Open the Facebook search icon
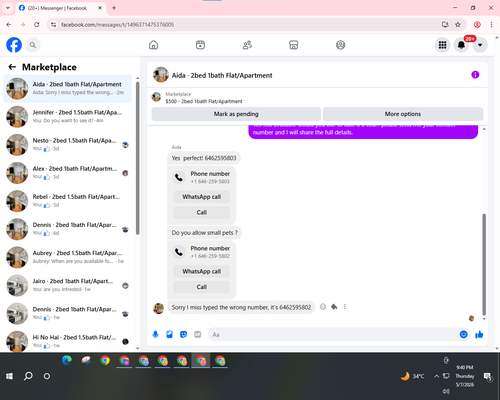Screen dimensions: 500x400 (x=33, y=45)
